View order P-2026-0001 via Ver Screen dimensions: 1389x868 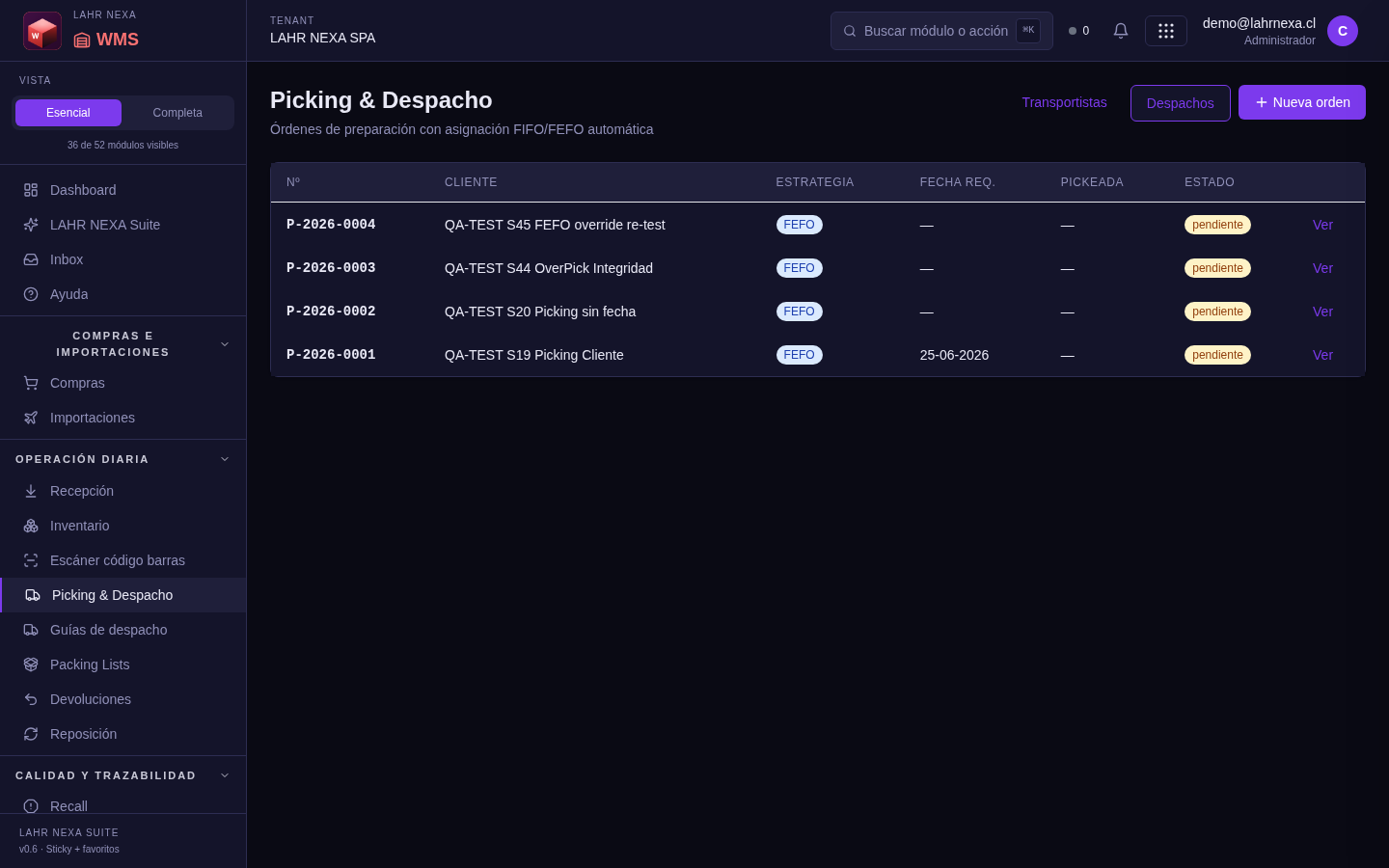point(1322,355)
